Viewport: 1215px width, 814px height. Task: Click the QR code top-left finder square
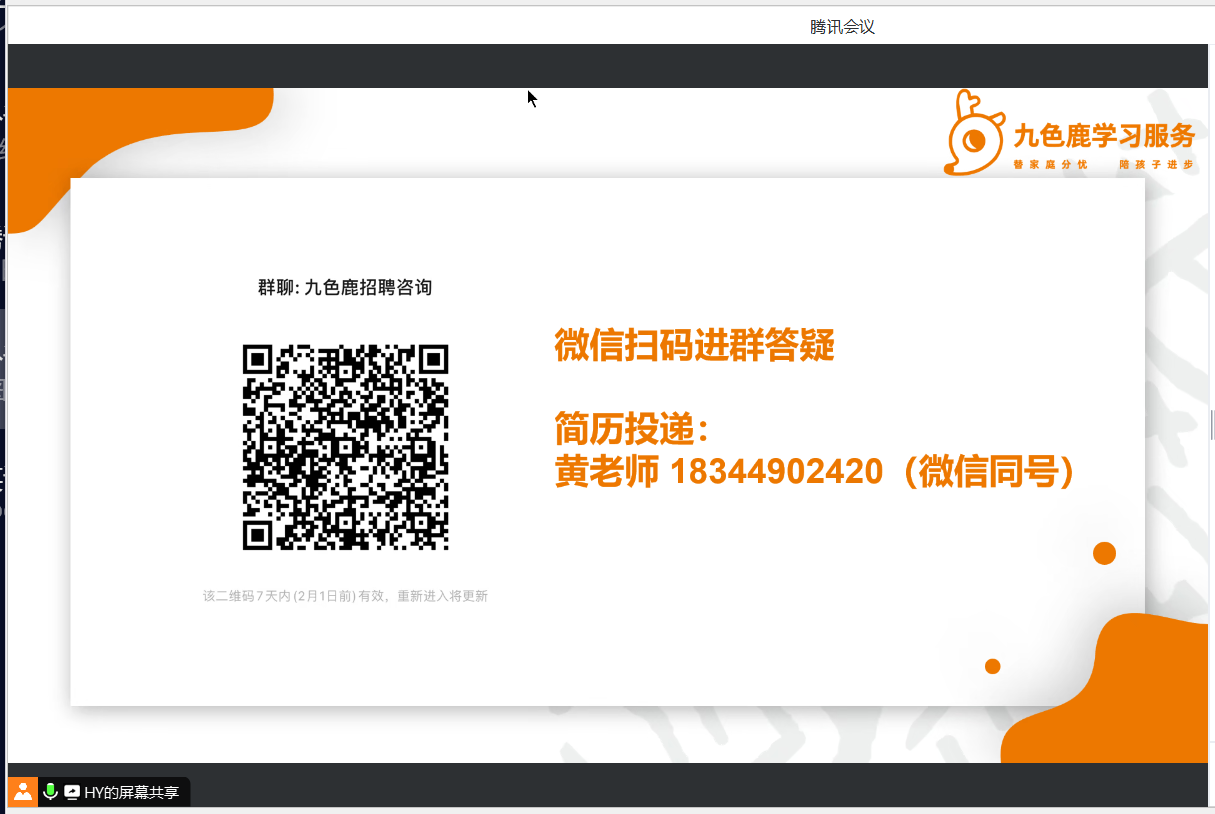(258, 359)
